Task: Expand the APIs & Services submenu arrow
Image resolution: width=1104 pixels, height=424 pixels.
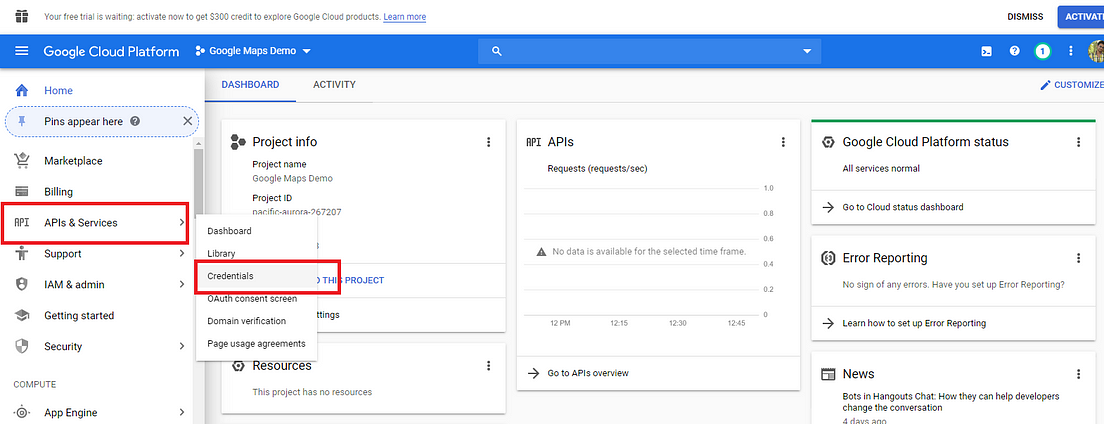Action: [x=182, y=223]
